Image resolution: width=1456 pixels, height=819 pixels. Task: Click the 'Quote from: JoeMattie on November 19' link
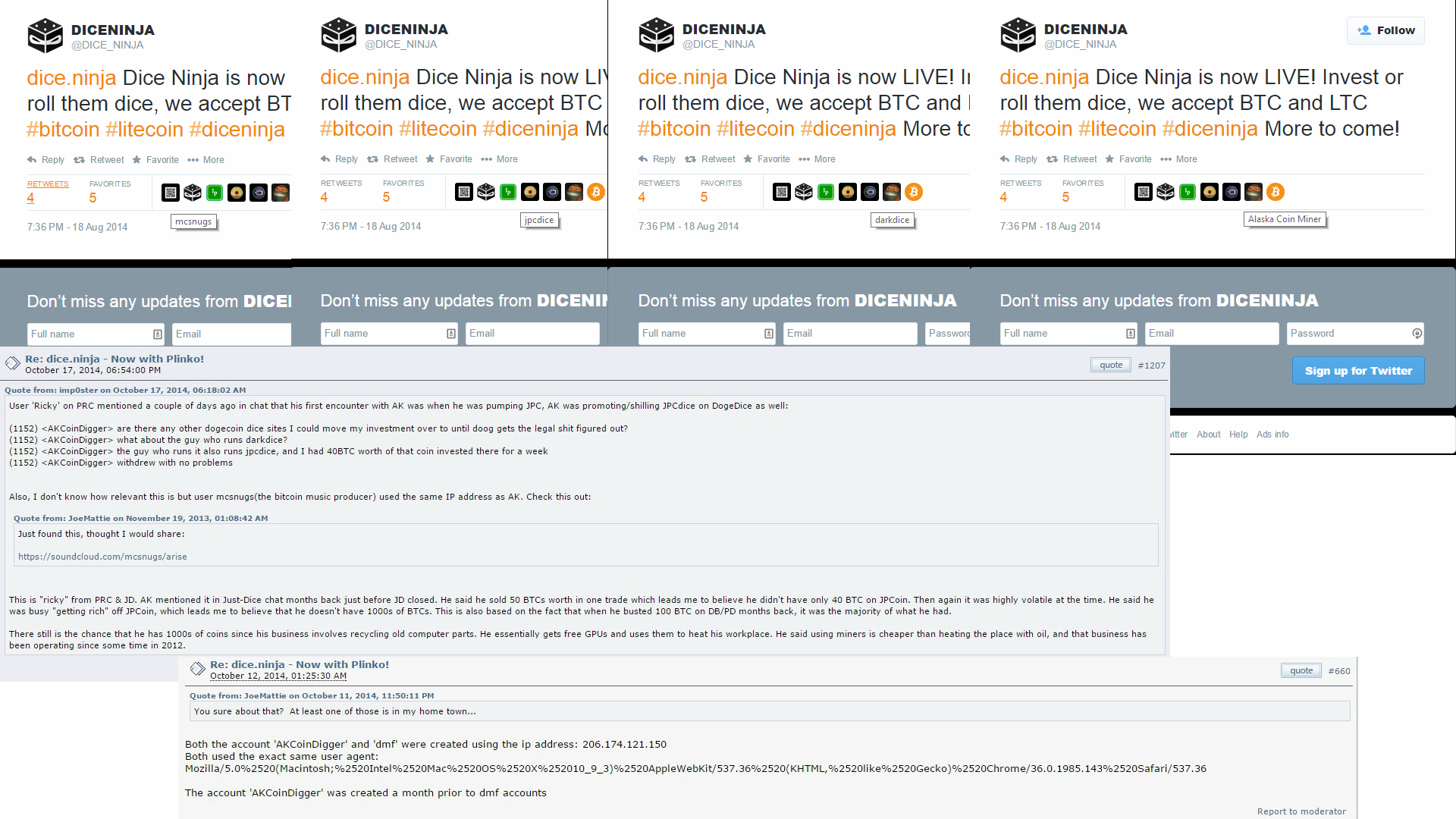pyautogui.click(x=141, y=519)
